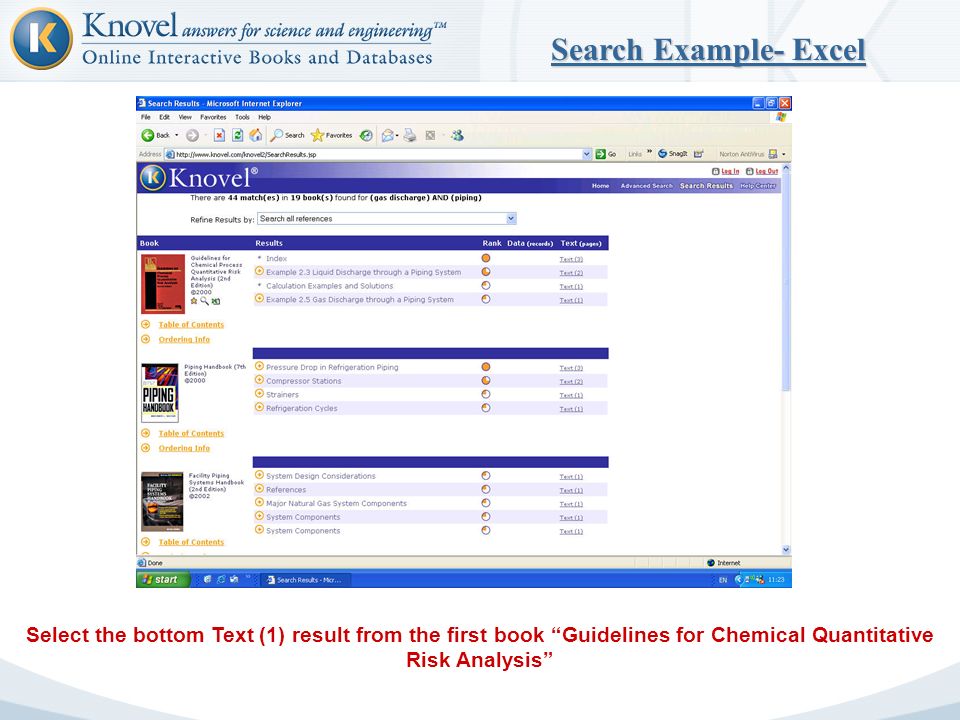Expand Example 2.3 Liquid Discharge result
Viewport: 960px width, 720px height.
[259, 271]
